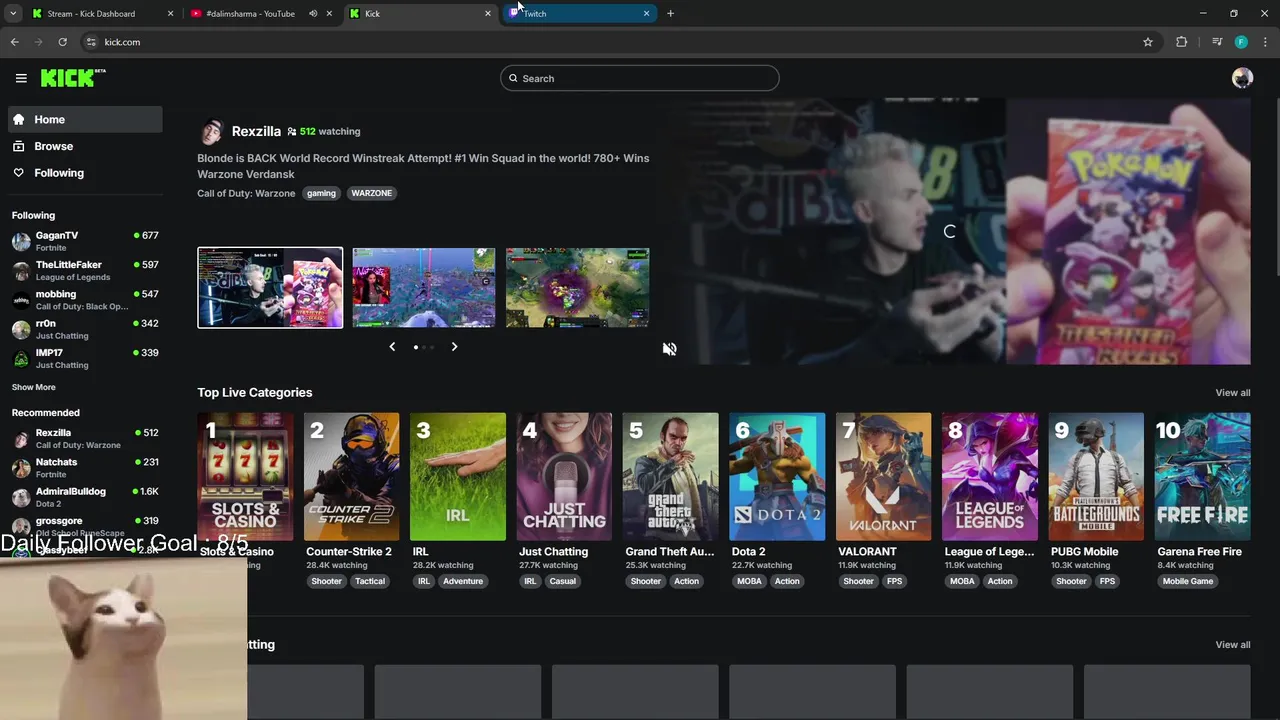Click the Call of Duty: Warzone category link
1280x720 pixels.
tap(246, 193)
